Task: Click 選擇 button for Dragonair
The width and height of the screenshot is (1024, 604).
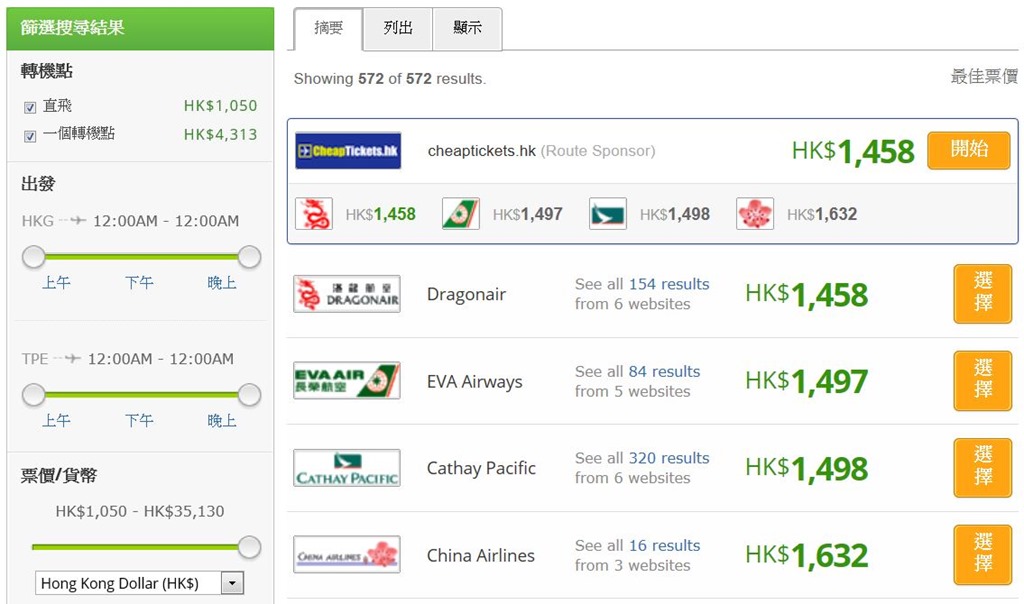Action: pos(983,294)
